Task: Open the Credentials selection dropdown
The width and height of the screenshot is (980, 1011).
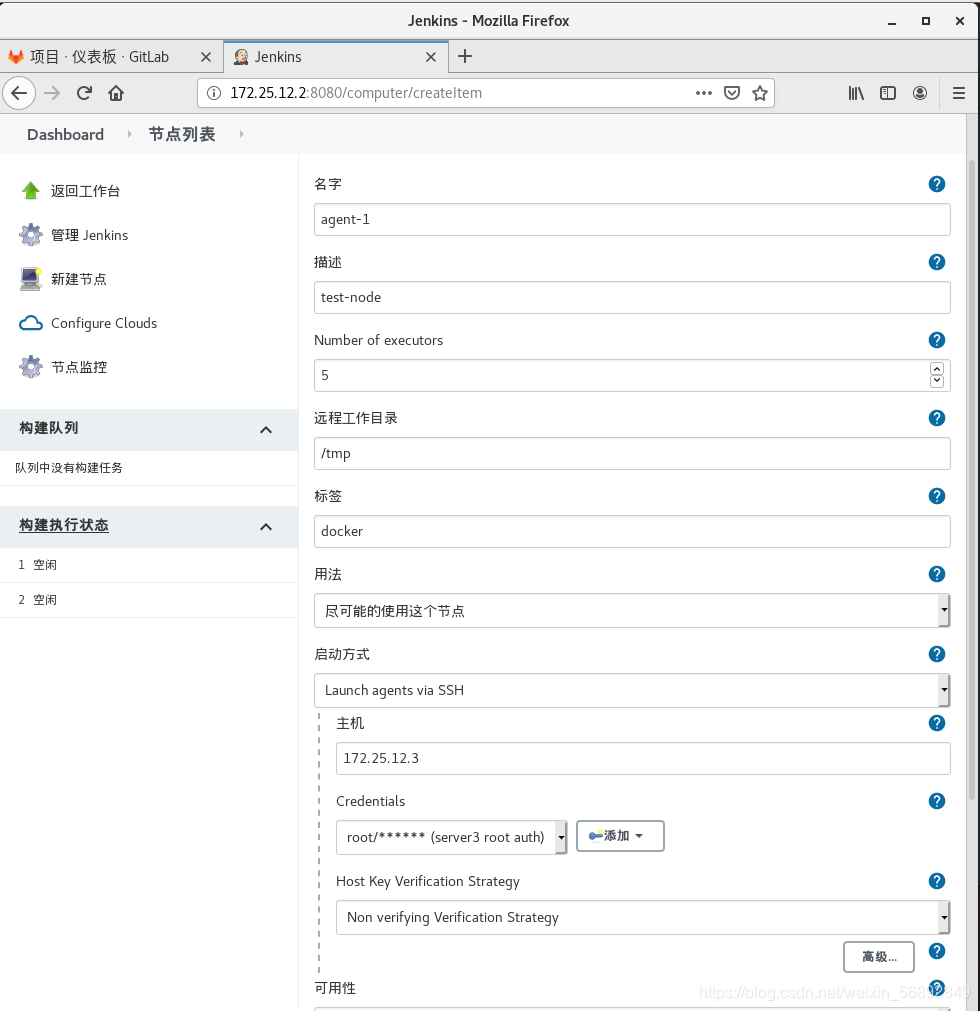Action: pos(451,838)
